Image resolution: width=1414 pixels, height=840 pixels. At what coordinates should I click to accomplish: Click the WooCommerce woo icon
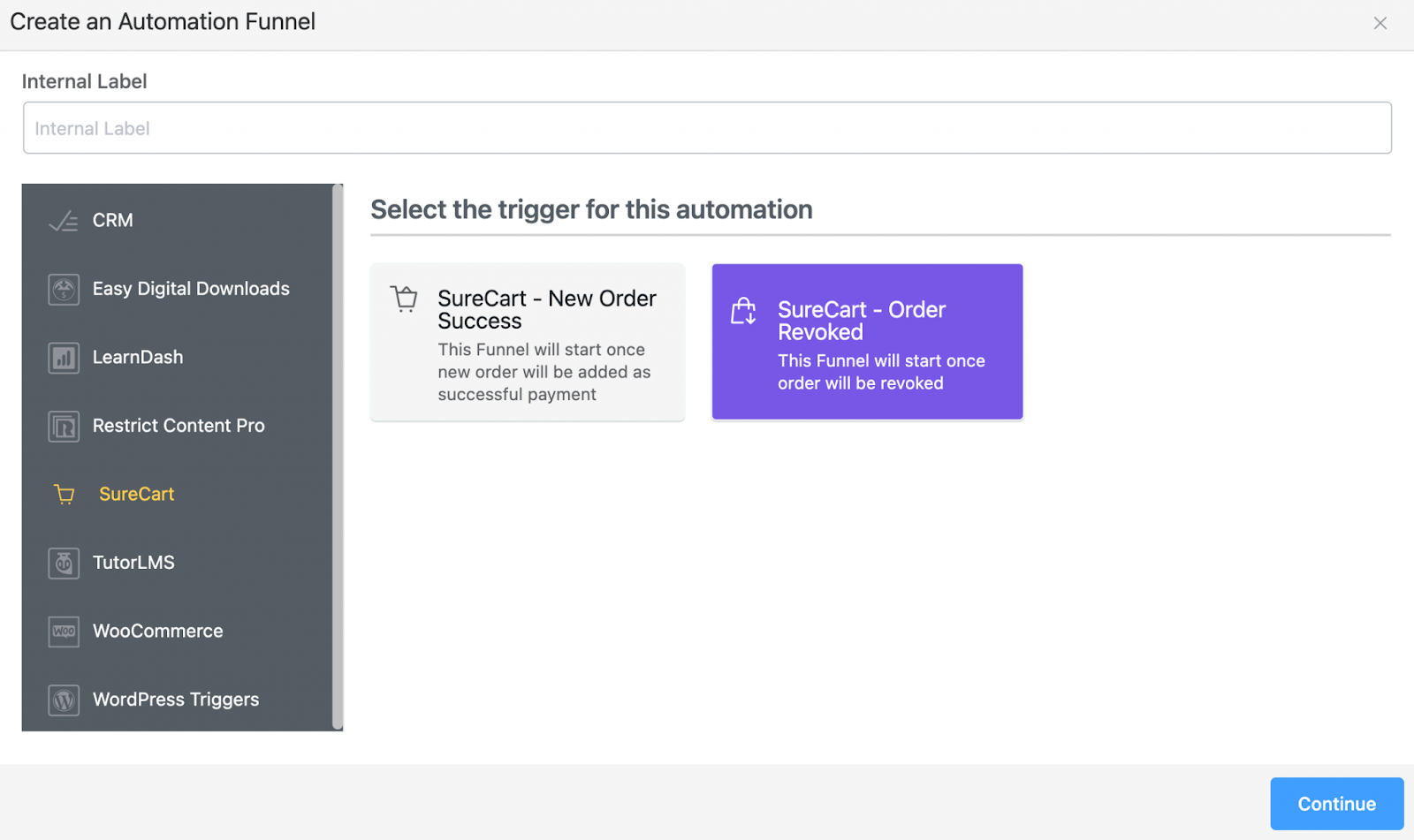click(64, 632)
